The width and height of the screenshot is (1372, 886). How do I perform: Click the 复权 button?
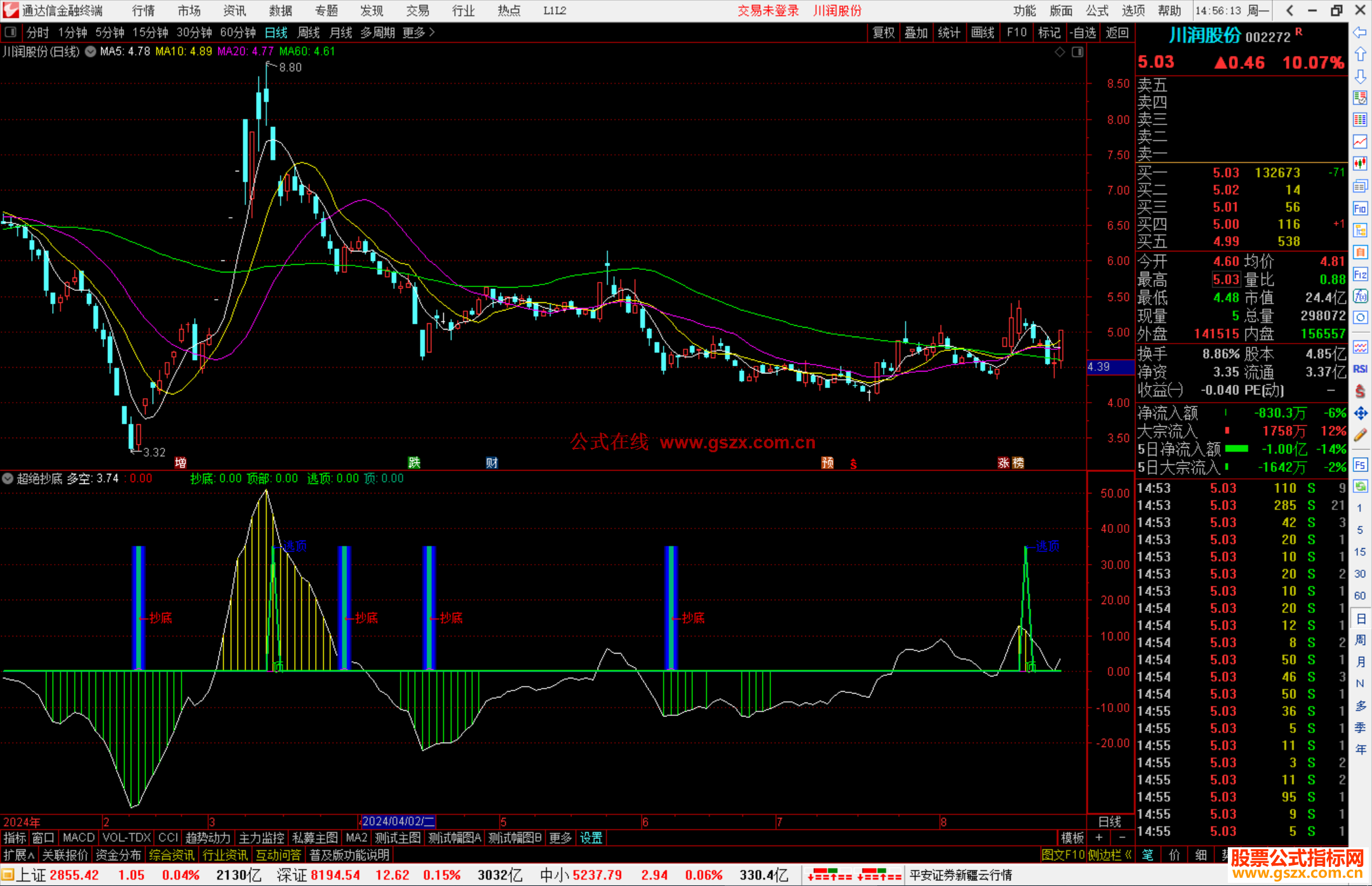883,32
